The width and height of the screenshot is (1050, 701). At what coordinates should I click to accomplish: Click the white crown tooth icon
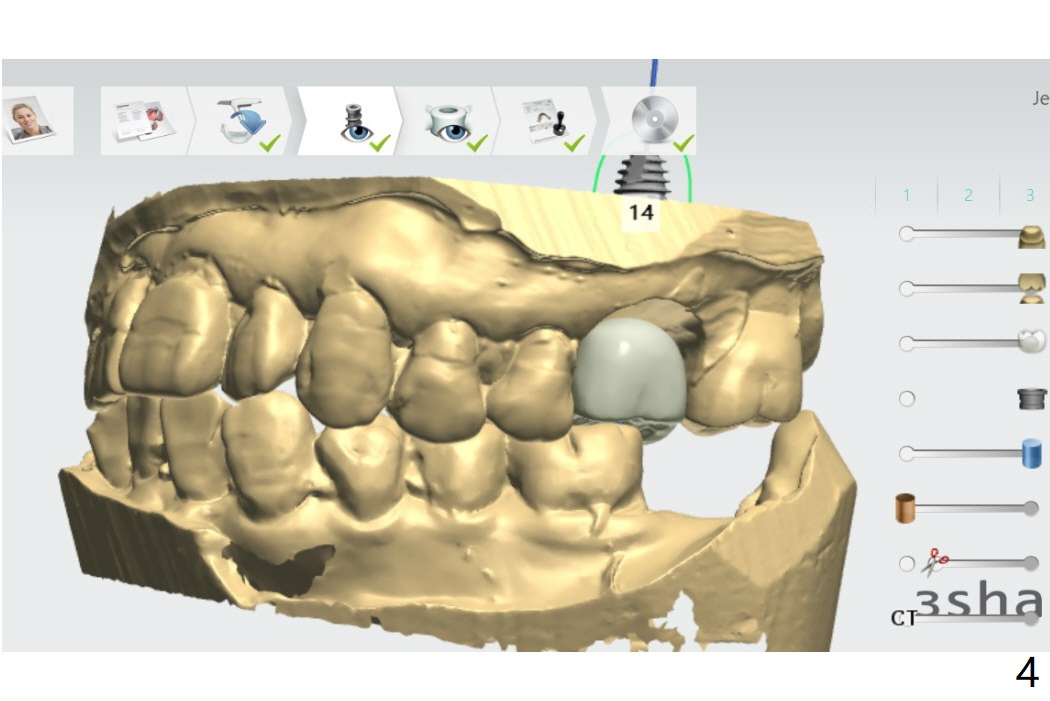click(x=1031, y=342)
